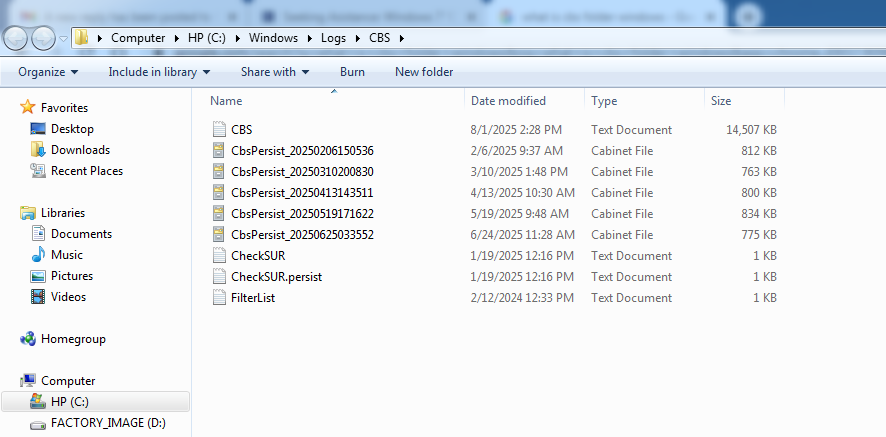Viewport: 886px width, 437px height.
Task: Select HP (C:) in the address breadcrumb
Action: point(207,38)
